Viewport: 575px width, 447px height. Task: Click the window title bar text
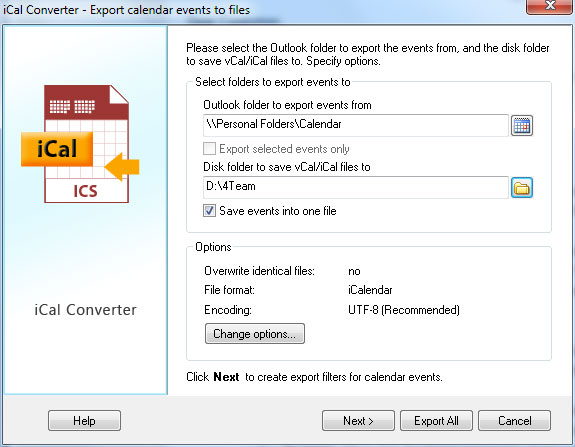[127, 10]
